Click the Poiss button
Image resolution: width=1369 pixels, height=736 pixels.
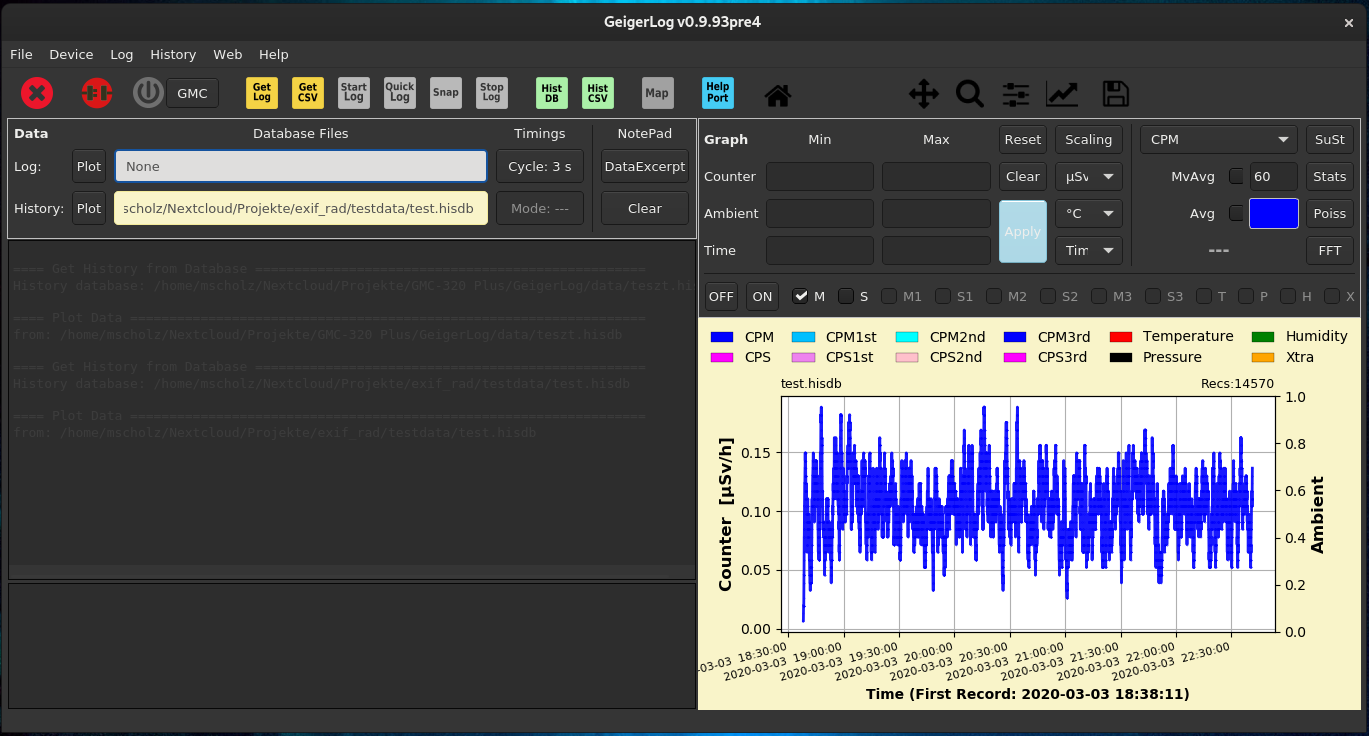pos(1329,214)
